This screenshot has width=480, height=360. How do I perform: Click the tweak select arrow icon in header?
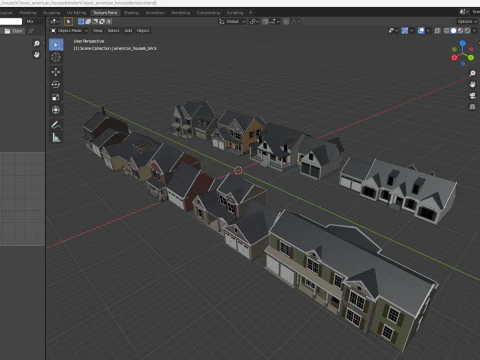click(68, 22)
